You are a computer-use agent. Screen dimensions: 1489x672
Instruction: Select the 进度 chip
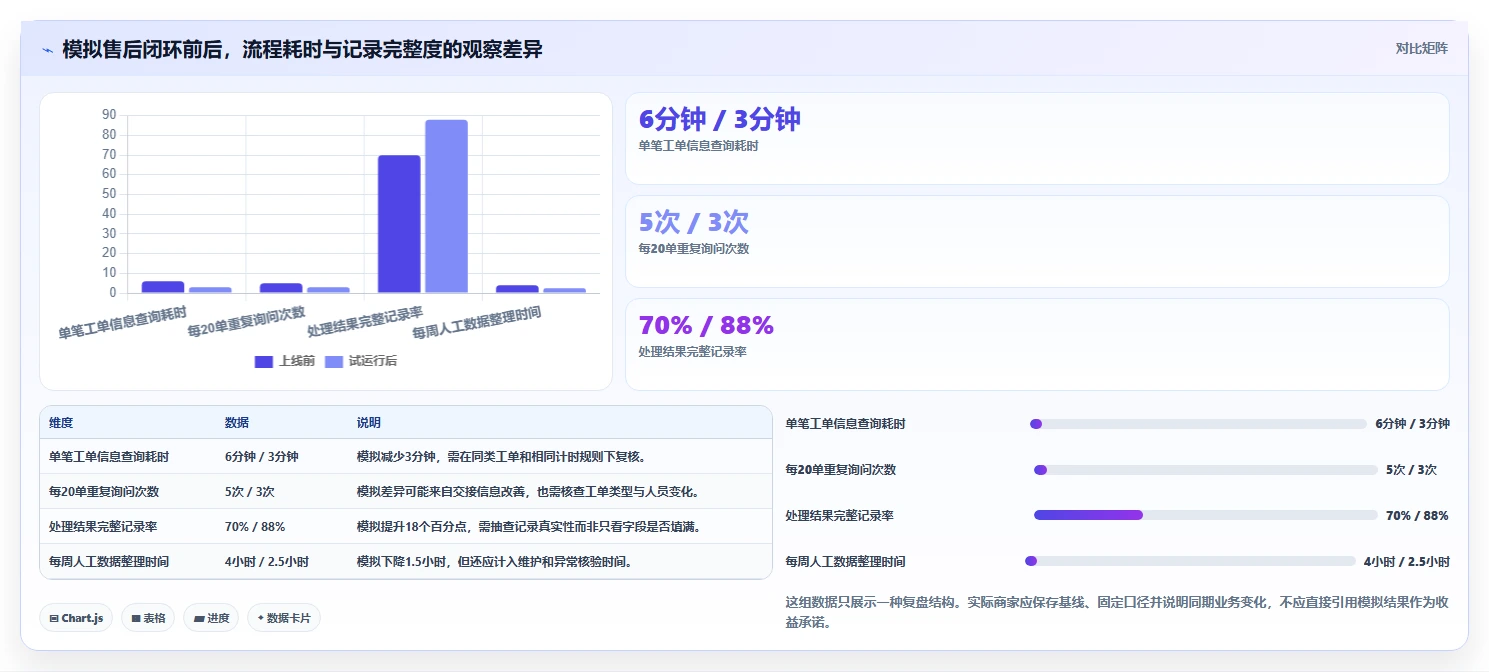pos(211,618)
